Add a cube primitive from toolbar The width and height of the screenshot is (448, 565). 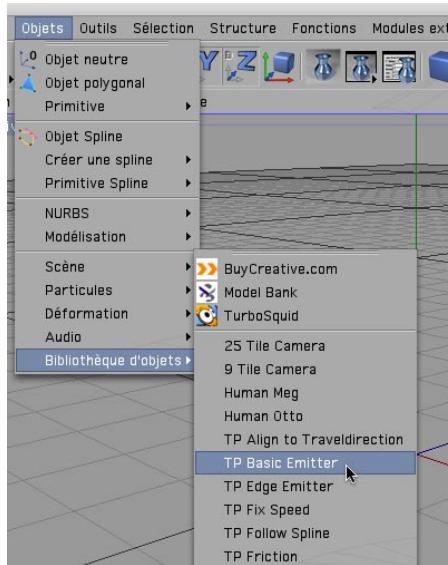click(x=438, y=66)
